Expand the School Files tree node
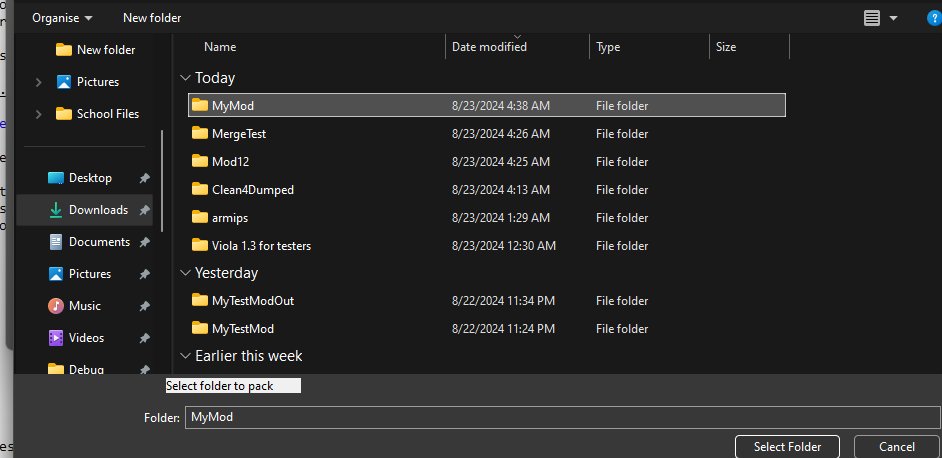Viewport: 942px width, 458px height. 38,114
